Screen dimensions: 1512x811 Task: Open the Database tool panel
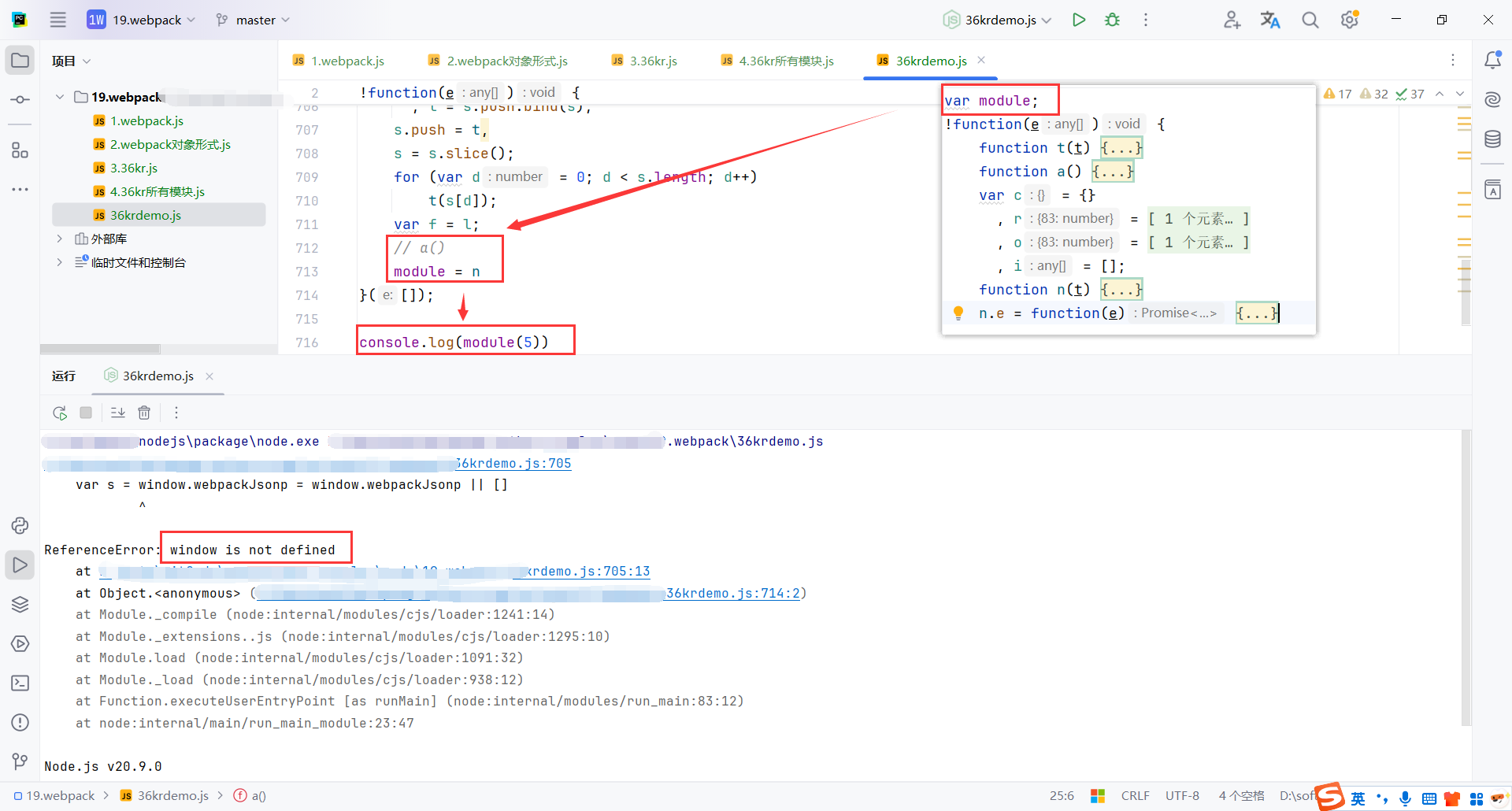coord(1492,139)
